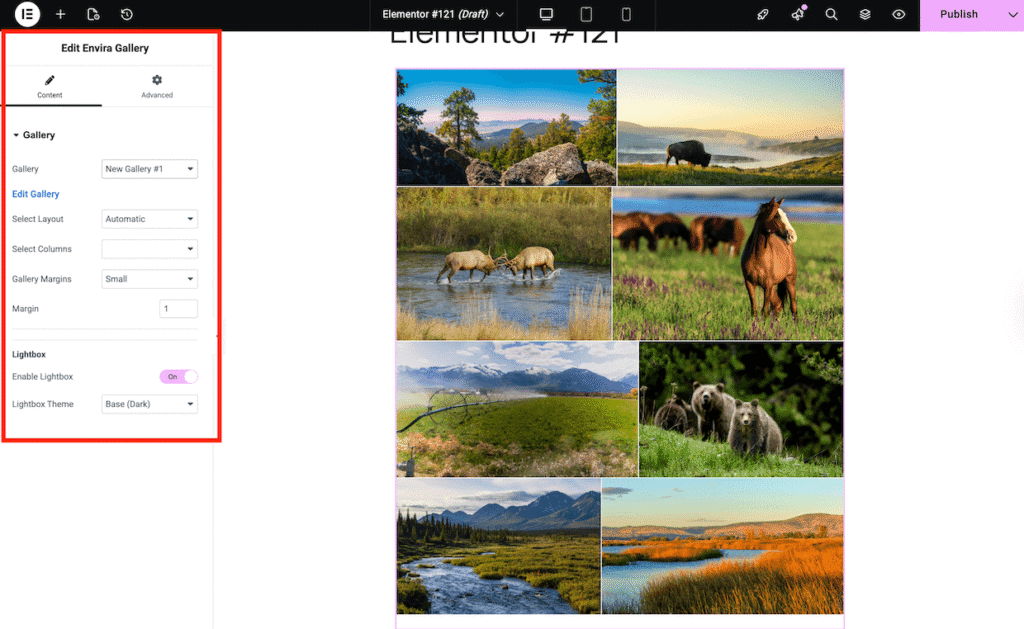Publish the page draft

click(x=957, y=14)
